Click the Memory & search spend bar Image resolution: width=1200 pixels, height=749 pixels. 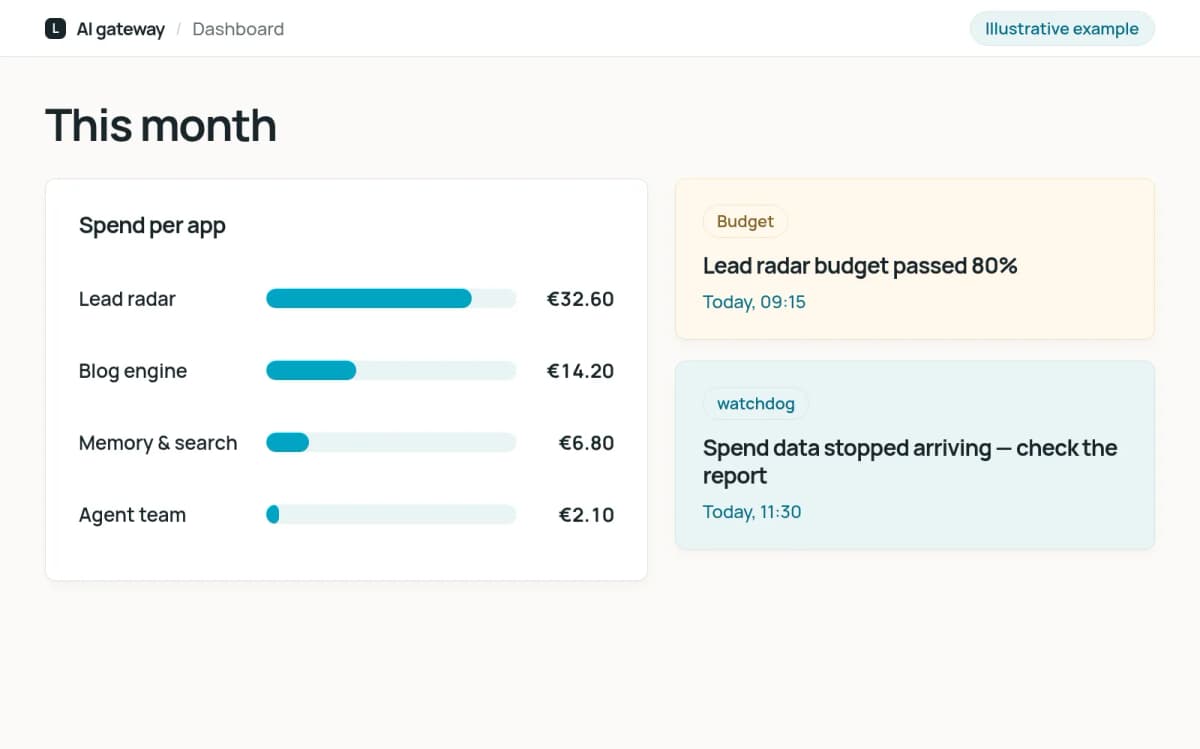click(391, 443)
